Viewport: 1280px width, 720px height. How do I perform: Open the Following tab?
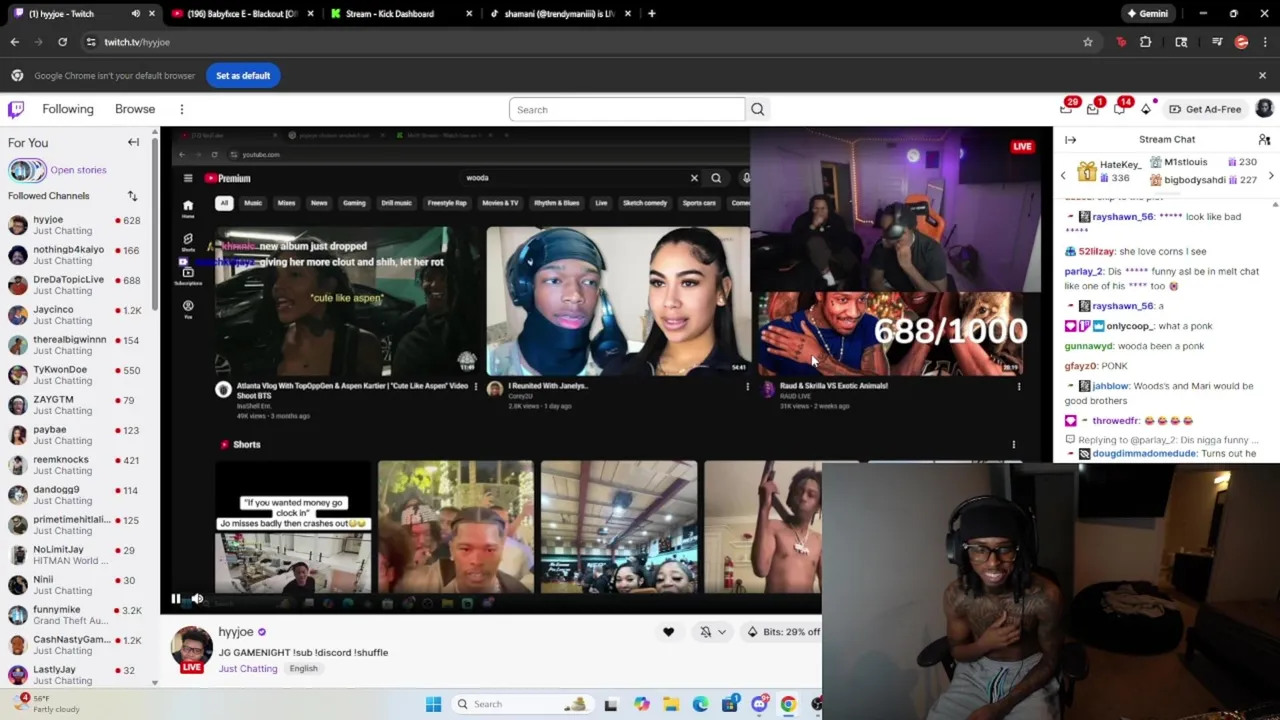68,109
